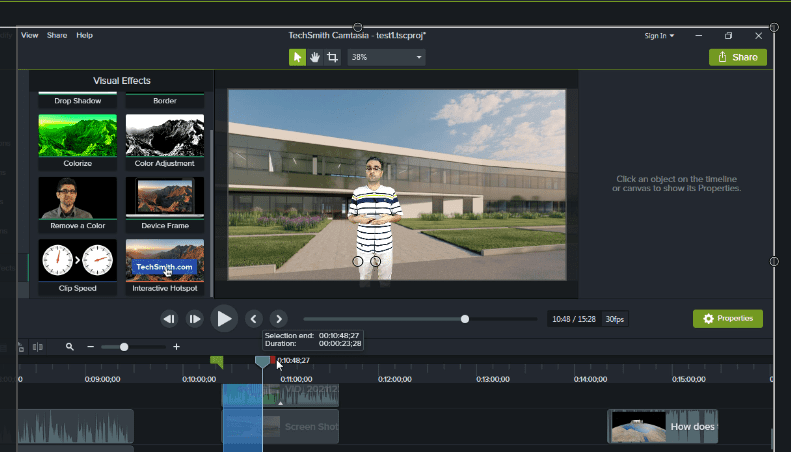
Task: Click the green Share button
Action: tap(738, 57)
